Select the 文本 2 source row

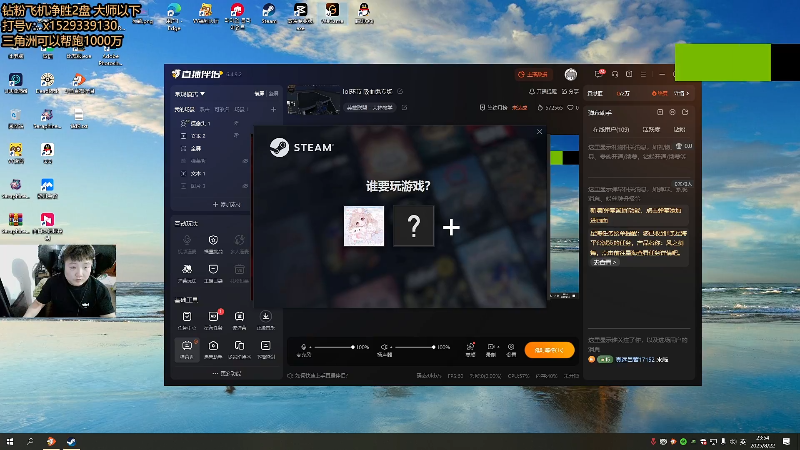[x=212, y=136]
